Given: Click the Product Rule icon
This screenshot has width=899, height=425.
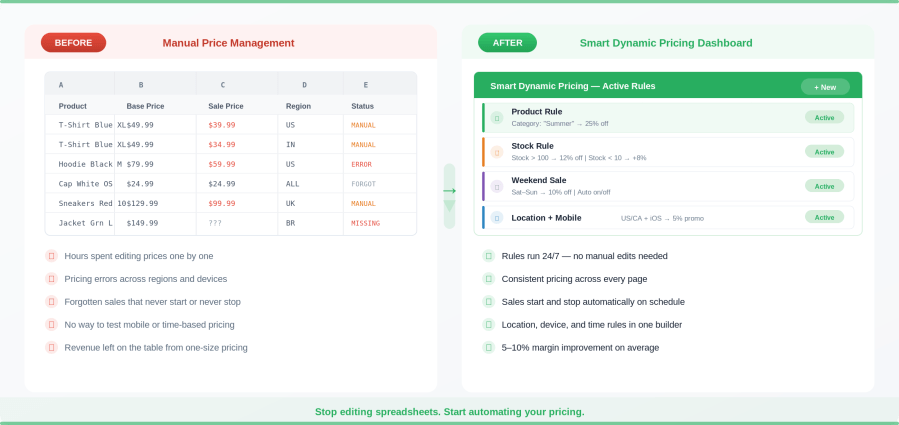Looking at the screenshot, I should pyautogui.click(x=497, y=118).
